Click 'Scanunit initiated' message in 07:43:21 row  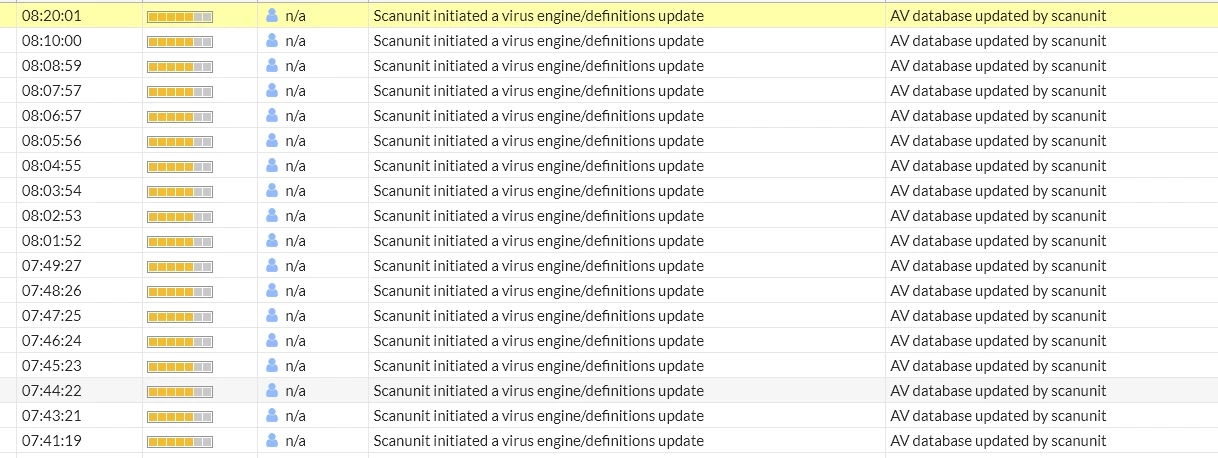point(539,416)
